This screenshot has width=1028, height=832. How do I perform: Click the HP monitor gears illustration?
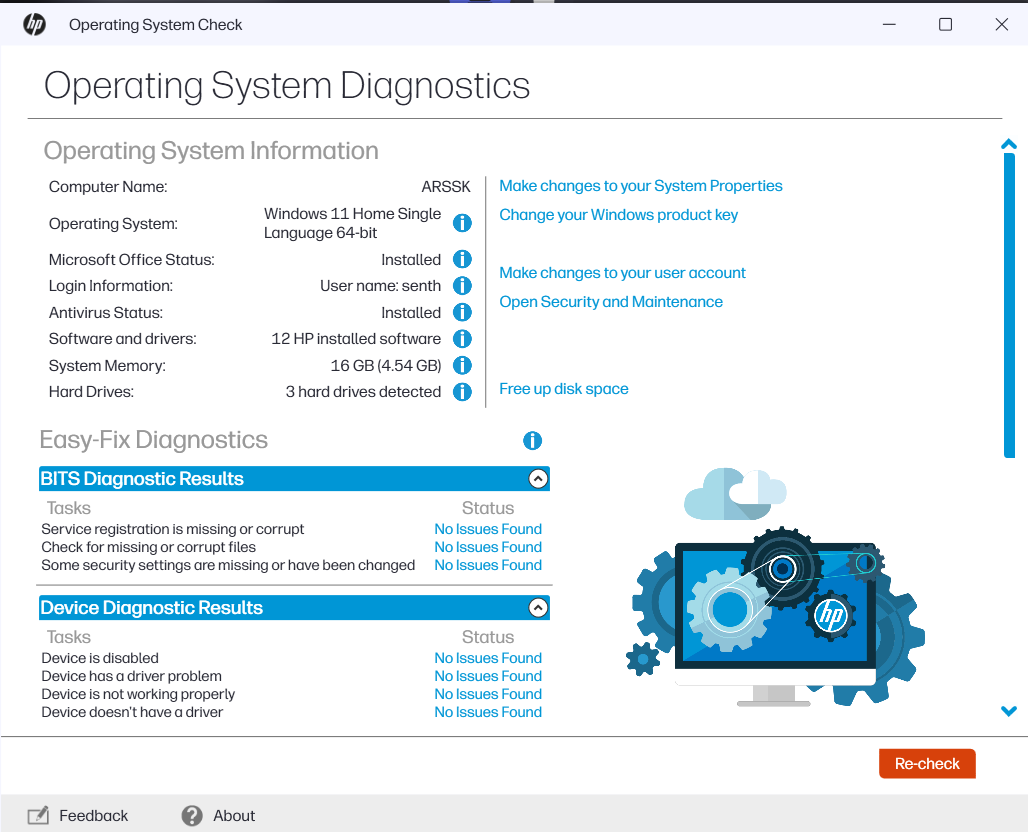775,587
